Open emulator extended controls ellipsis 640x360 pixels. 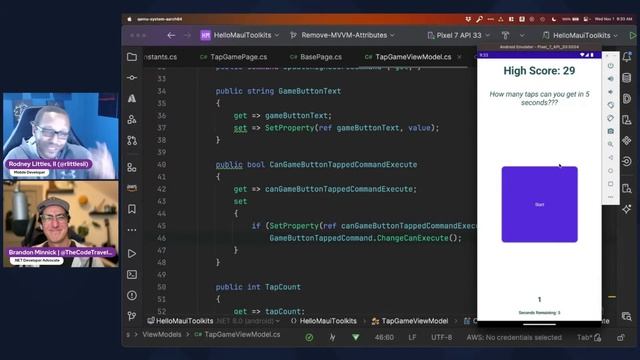click(x=611, y=197)
